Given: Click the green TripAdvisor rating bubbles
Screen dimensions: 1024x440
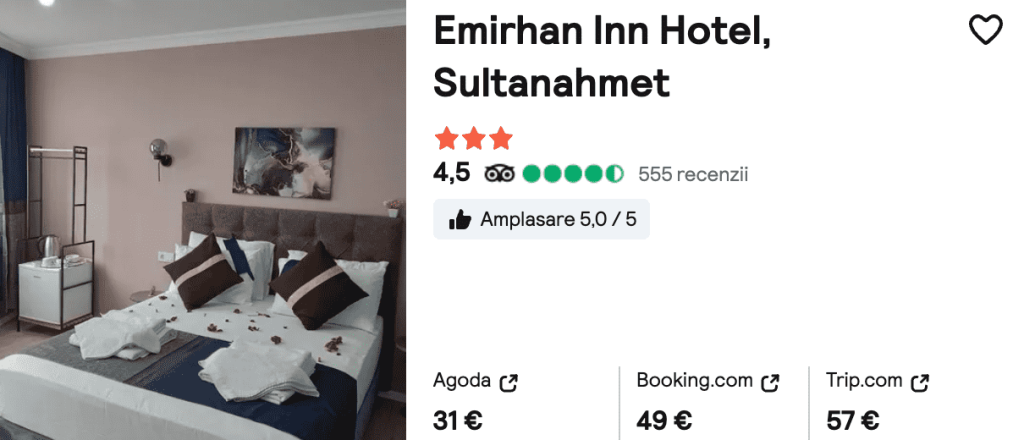Looking at the screenshot, I should [573, 174].
